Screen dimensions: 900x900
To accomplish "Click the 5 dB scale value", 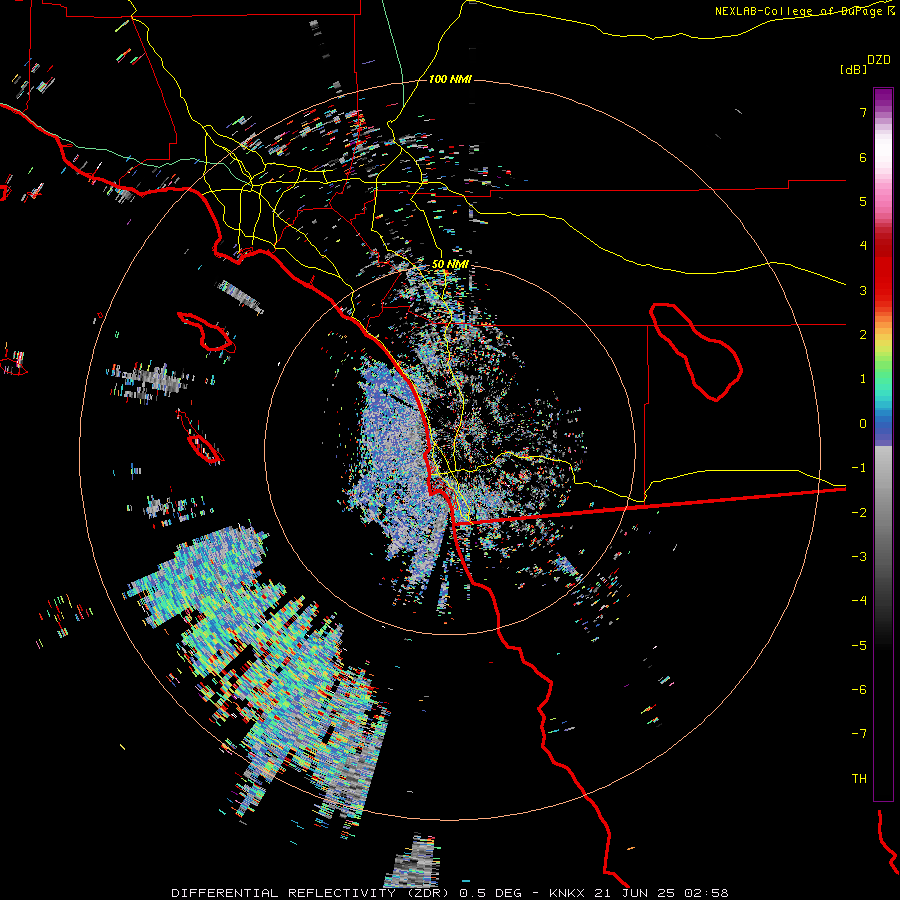I will 863,201.
